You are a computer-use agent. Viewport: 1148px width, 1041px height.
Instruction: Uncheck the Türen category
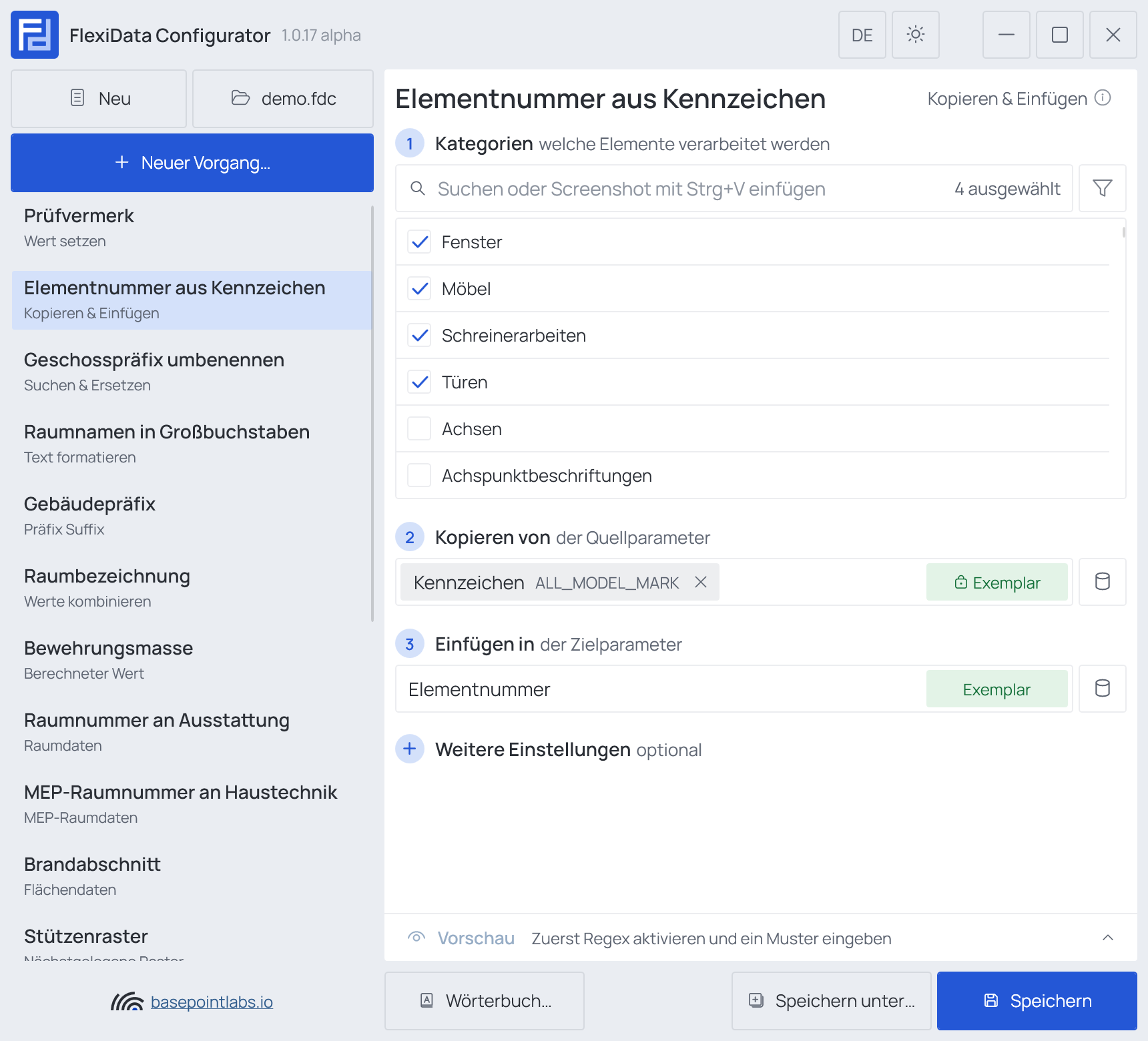coord(419,382)
